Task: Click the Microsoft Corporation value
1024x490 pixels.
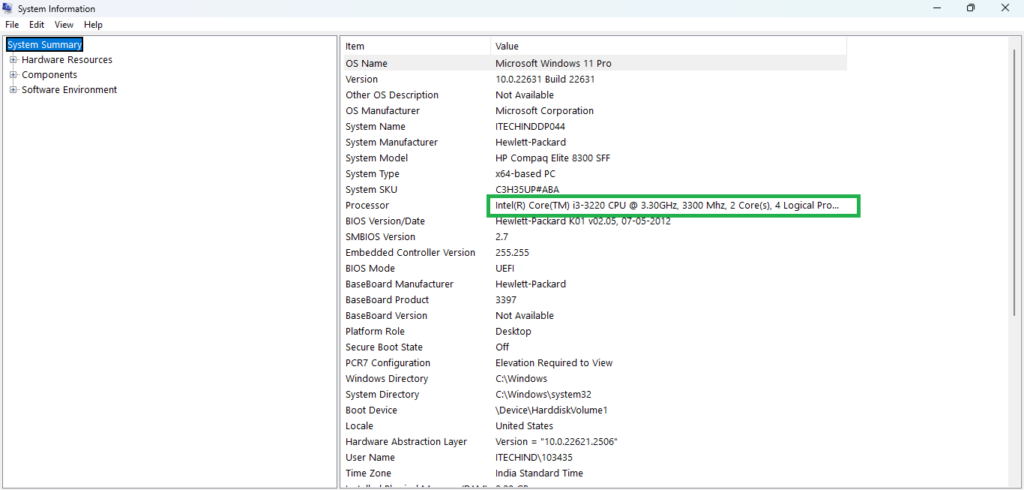Action: point(545,110)
